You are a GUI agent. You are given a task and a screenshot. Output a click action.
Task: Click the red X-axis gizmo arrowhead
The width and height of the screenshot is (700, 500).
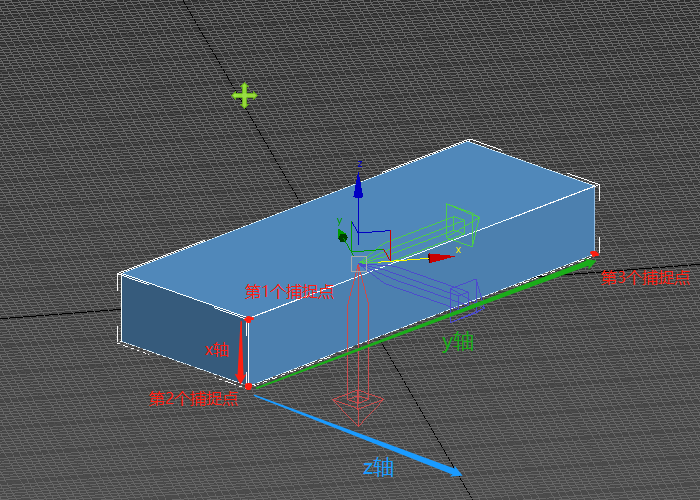tap(441, 258)
